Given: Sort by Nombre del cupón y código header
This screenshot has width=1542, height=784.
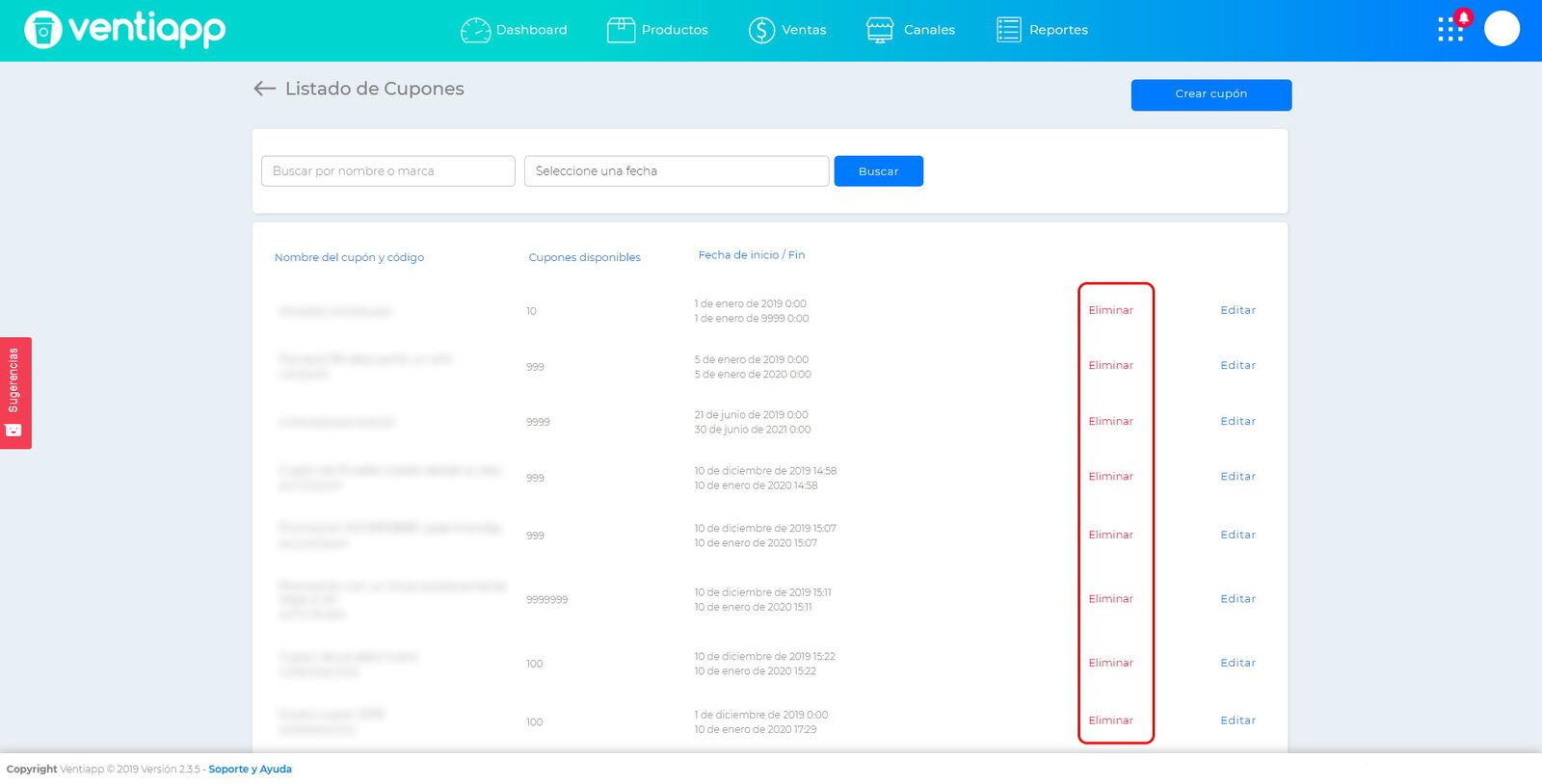Looking at the screenshot, I should pos(349,257).
